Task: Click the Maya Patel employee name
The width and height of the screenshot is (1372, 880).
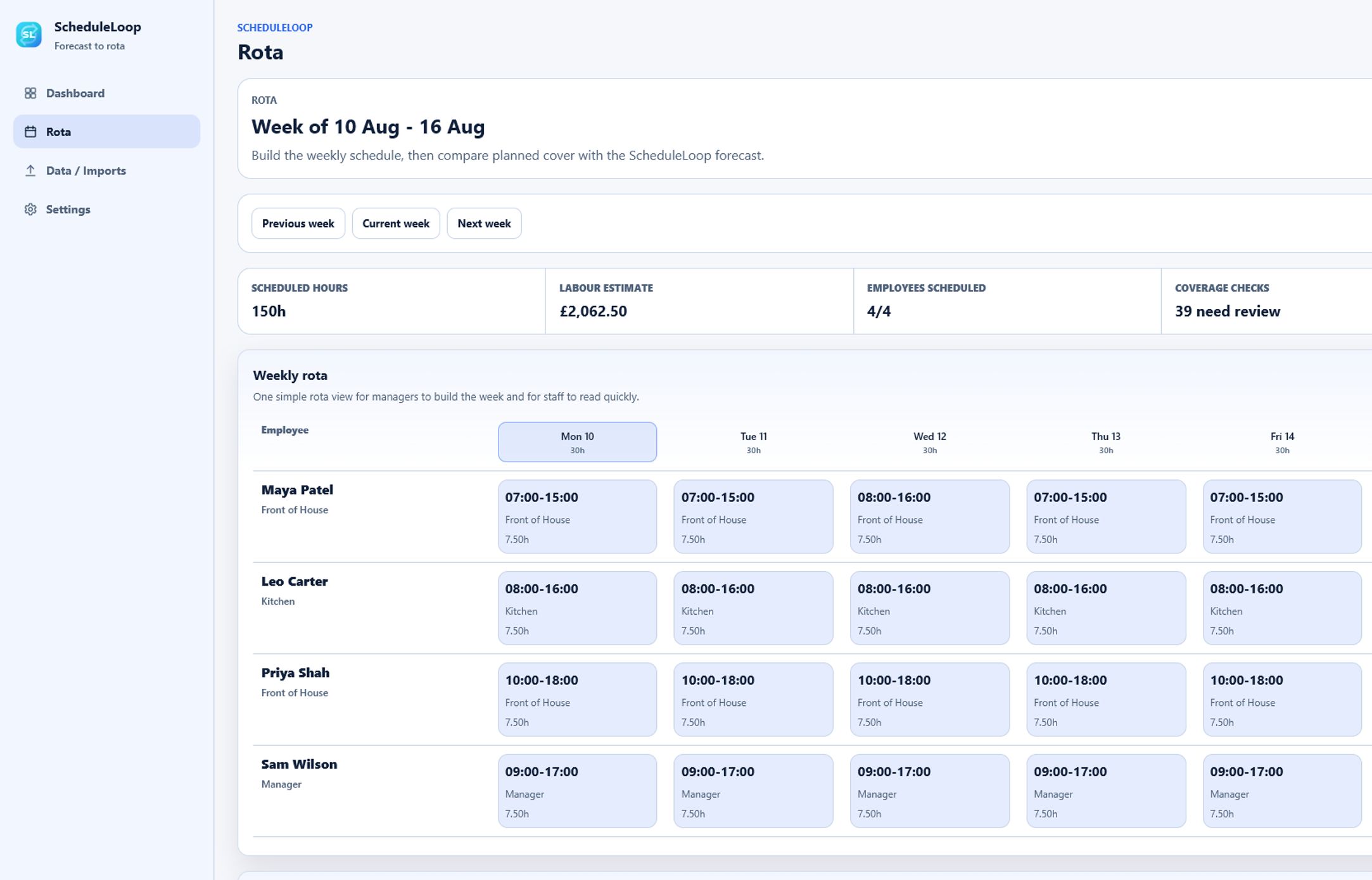Action: click(x=297, y=490)
